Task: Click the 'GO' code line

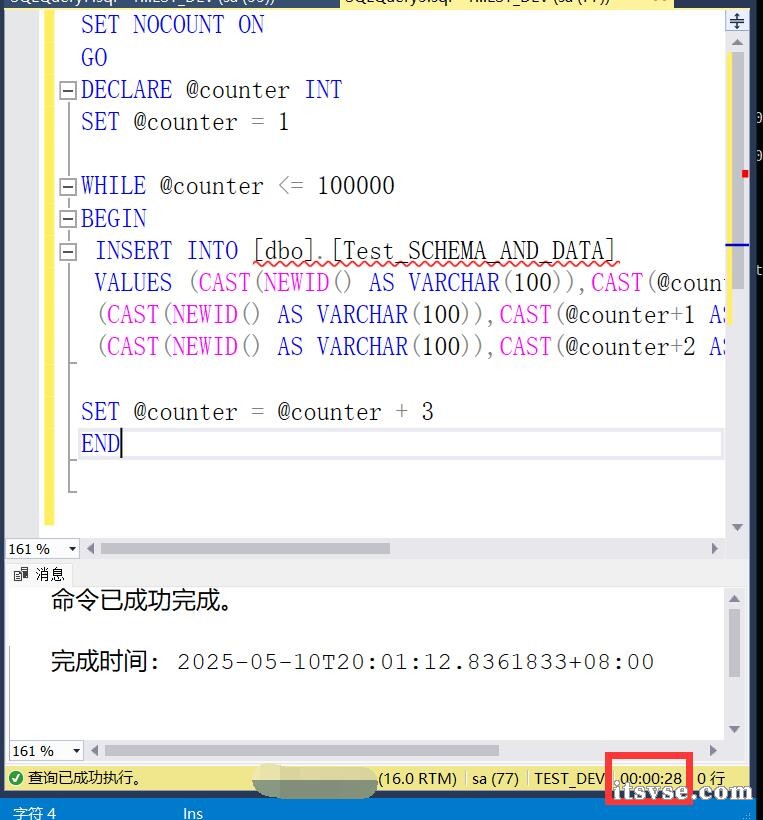Action: [94, 58]
